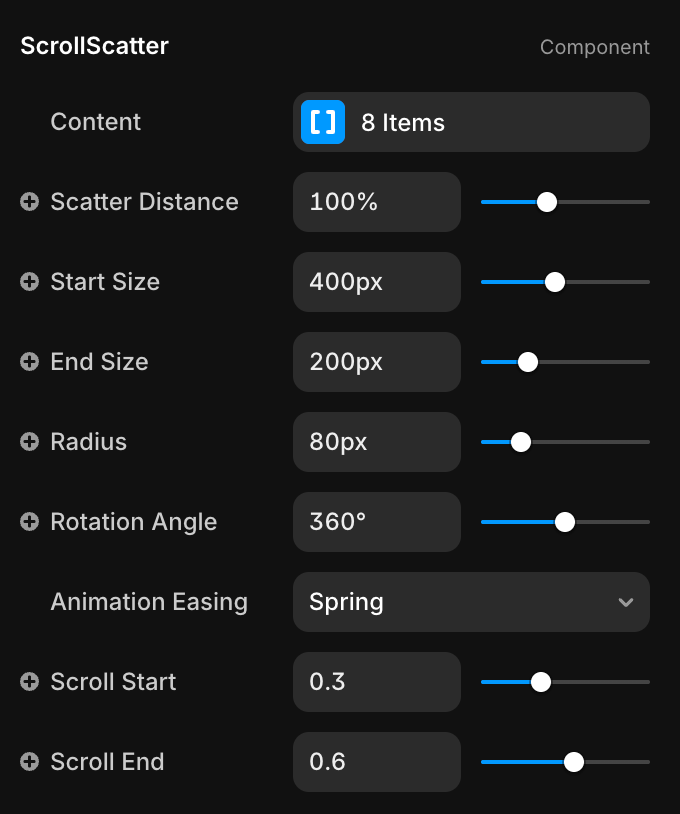Click the Scatter Distance 100% input field
Screen dimensions: 680x814
[376, 202]
